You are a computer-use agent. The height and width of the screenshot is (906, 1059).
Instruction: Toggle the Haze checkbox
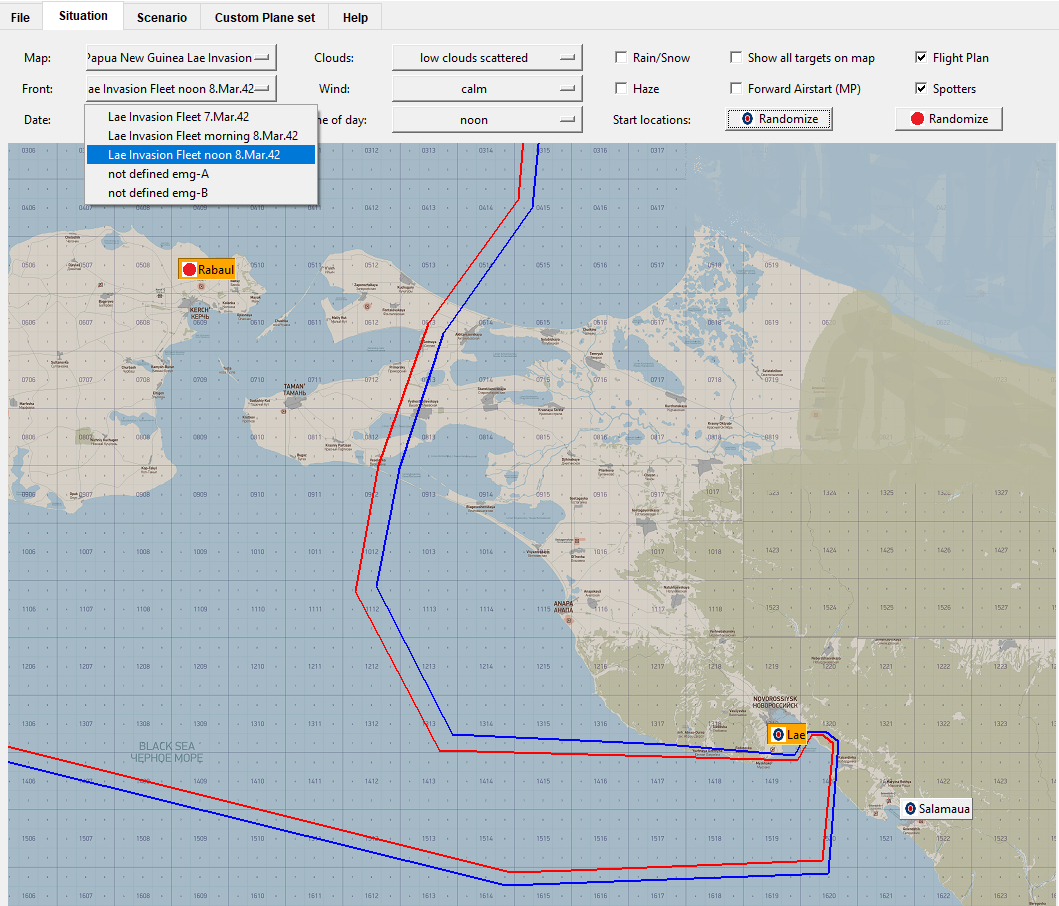click(x=621, y=89)
